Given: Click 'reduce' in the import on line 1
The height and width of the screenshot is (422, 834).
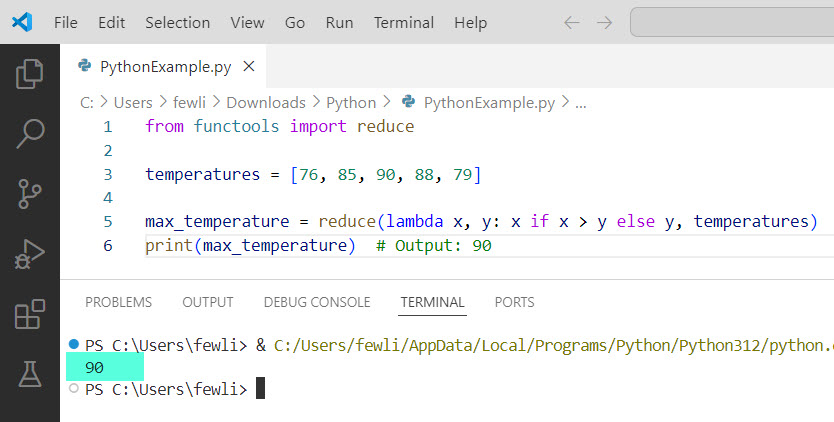Looking at the screenshot, I should point(386,127).
